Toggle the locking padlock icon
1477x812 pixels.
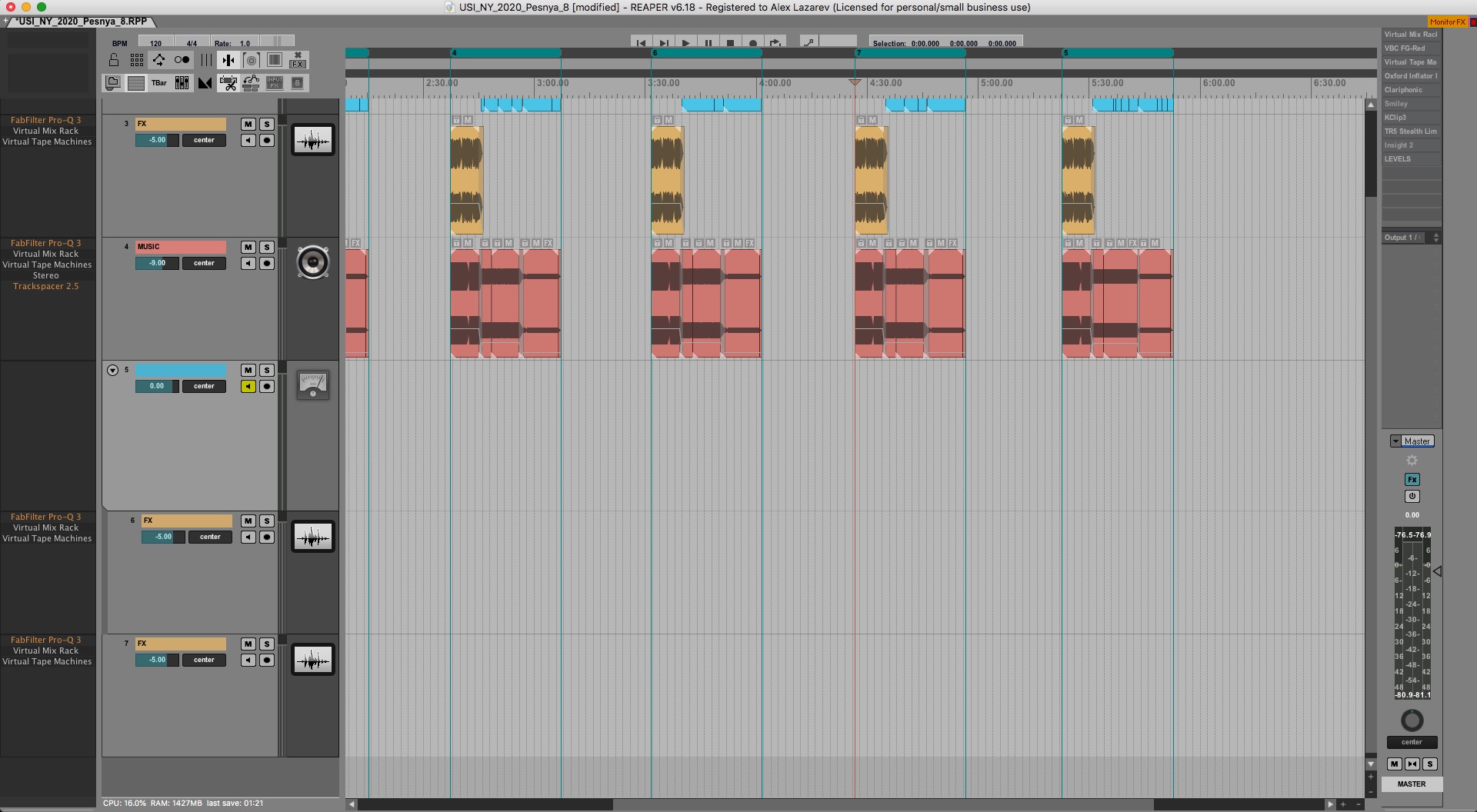click(x=114, y=60)
